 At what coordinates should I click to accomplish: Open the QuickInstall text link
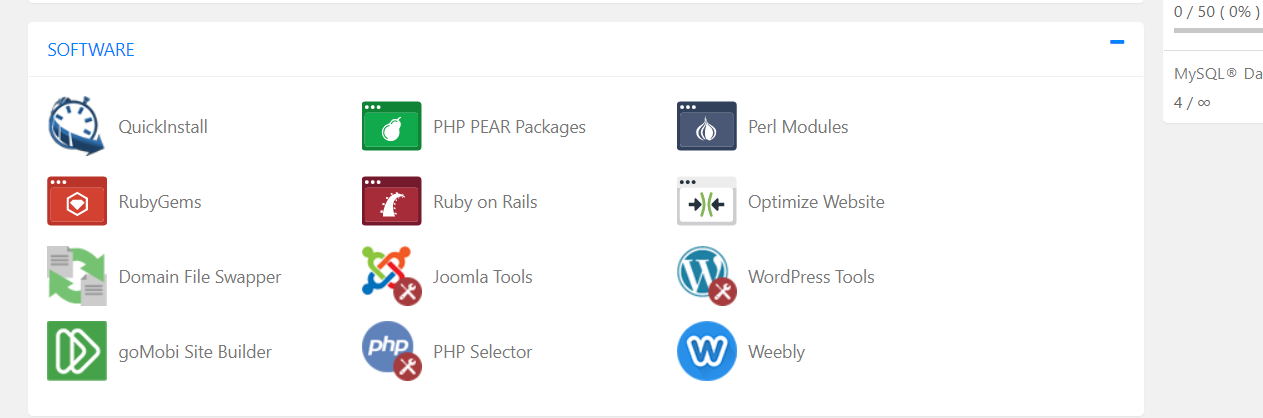[x=163, y=127]
